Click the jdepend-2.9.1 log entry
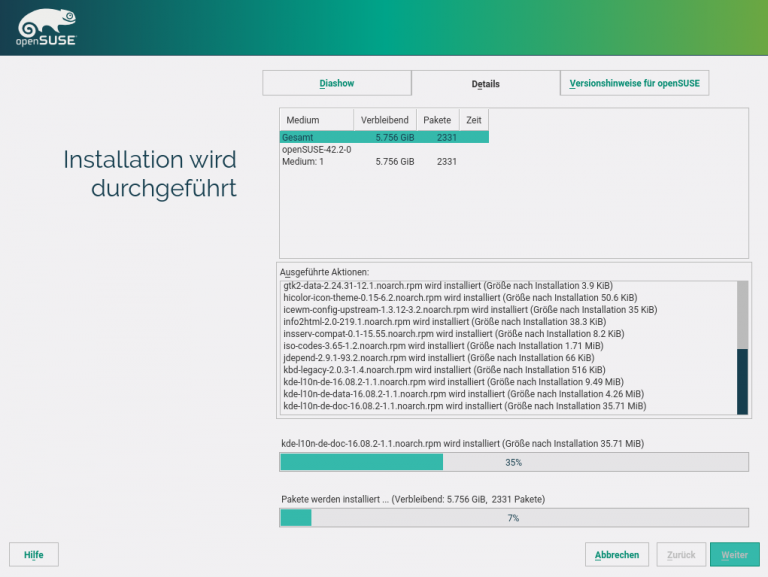This screenshot has width=768, height=577. tap(438, 358)
